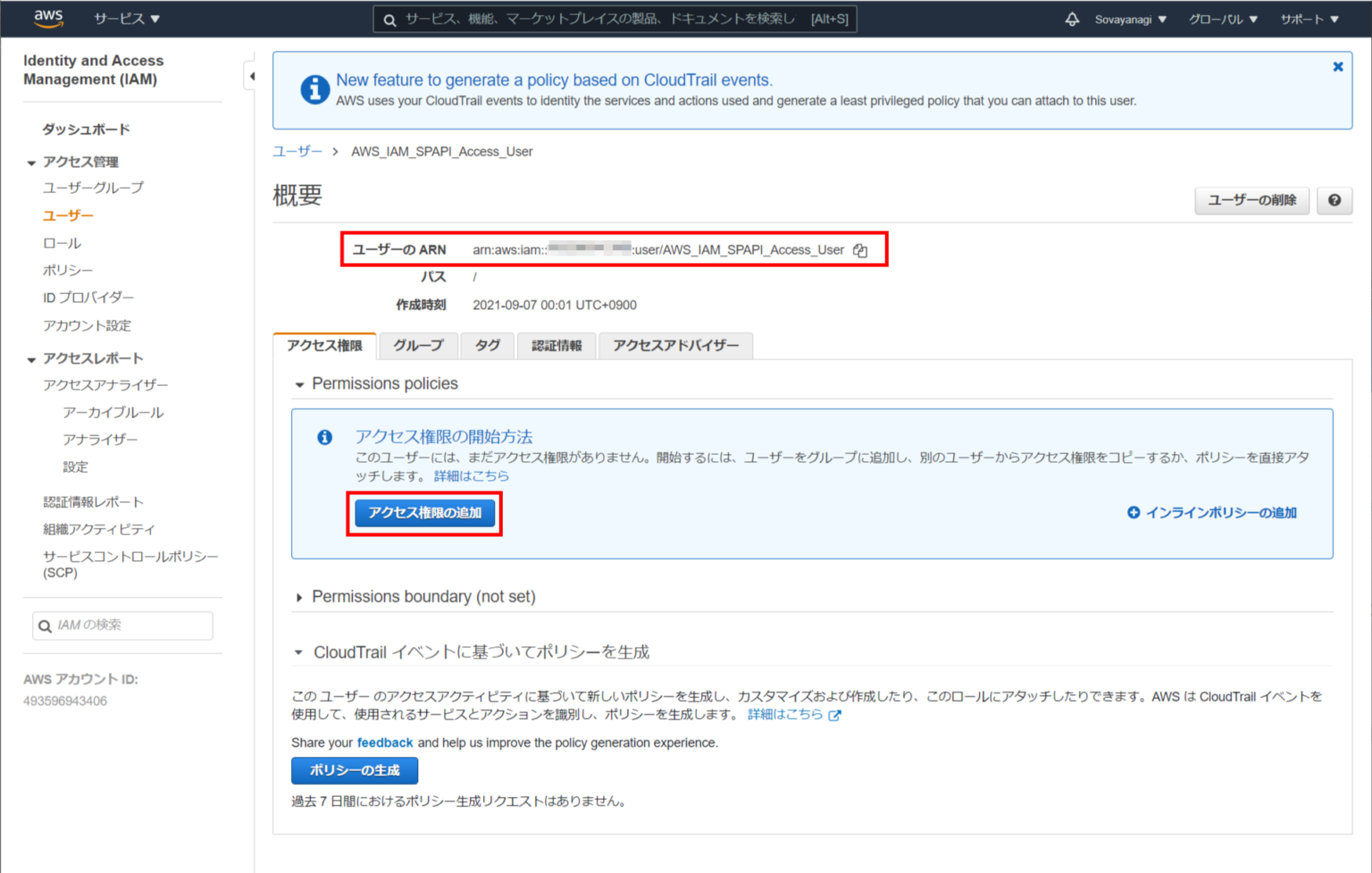Viewport: 1372px width, 873px height.
Task: Click the アクセス権限の追加 button
Action: [x=424, y=513]
